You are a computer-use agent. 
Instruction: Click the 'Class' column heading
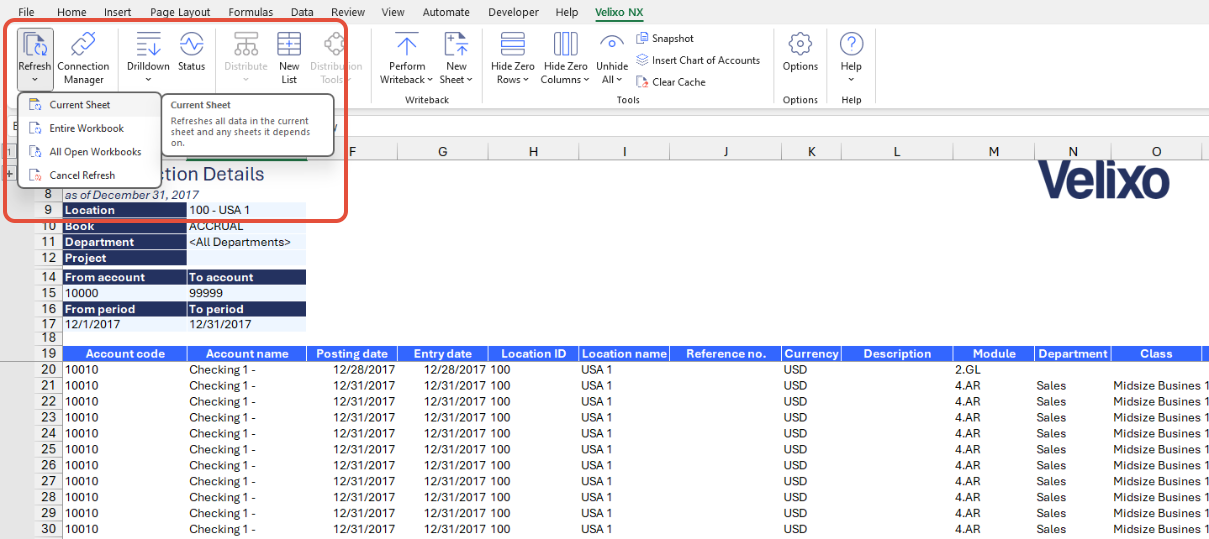tap(1156, 353)
